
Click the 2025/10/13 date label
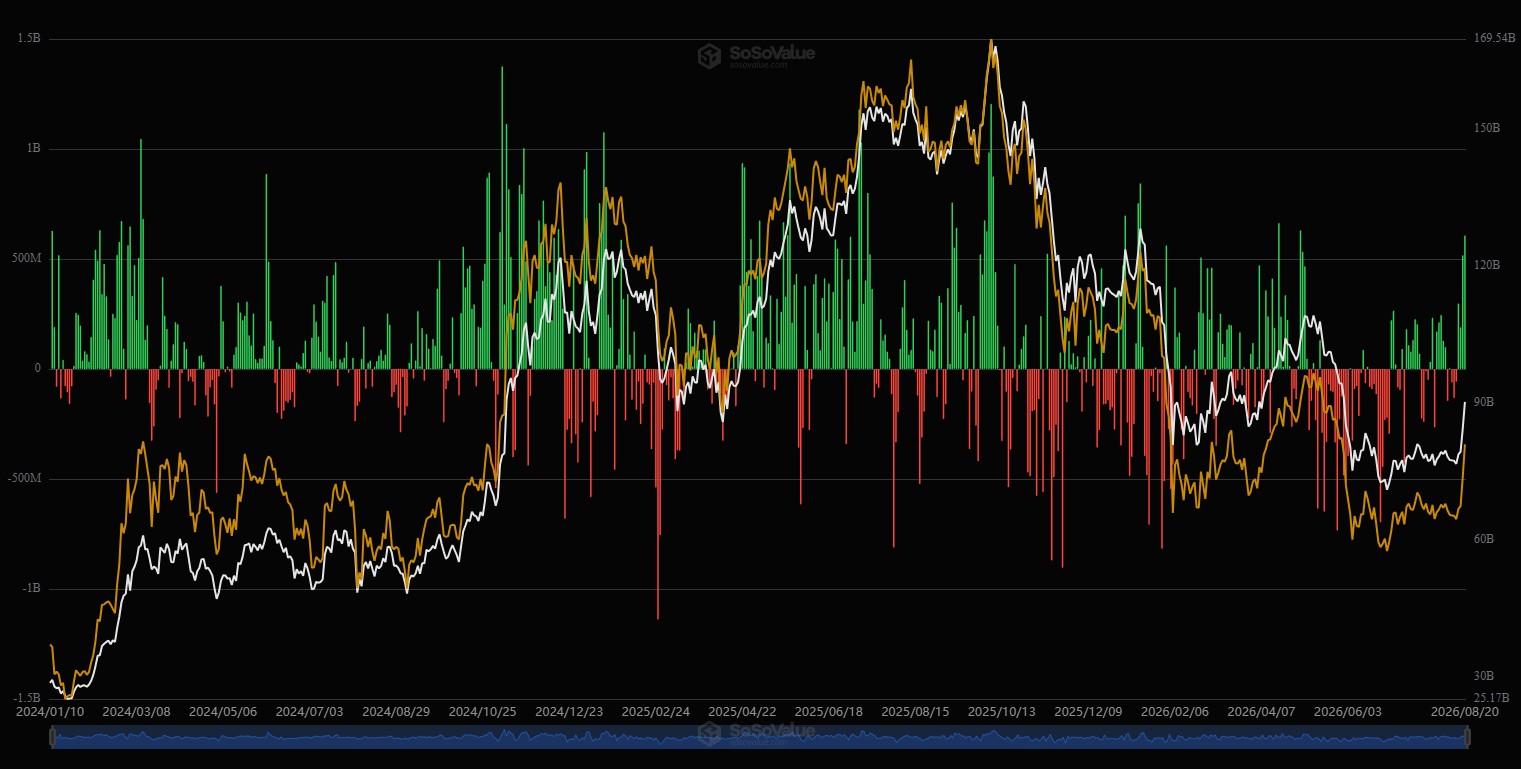click(x=1002, y=712)
